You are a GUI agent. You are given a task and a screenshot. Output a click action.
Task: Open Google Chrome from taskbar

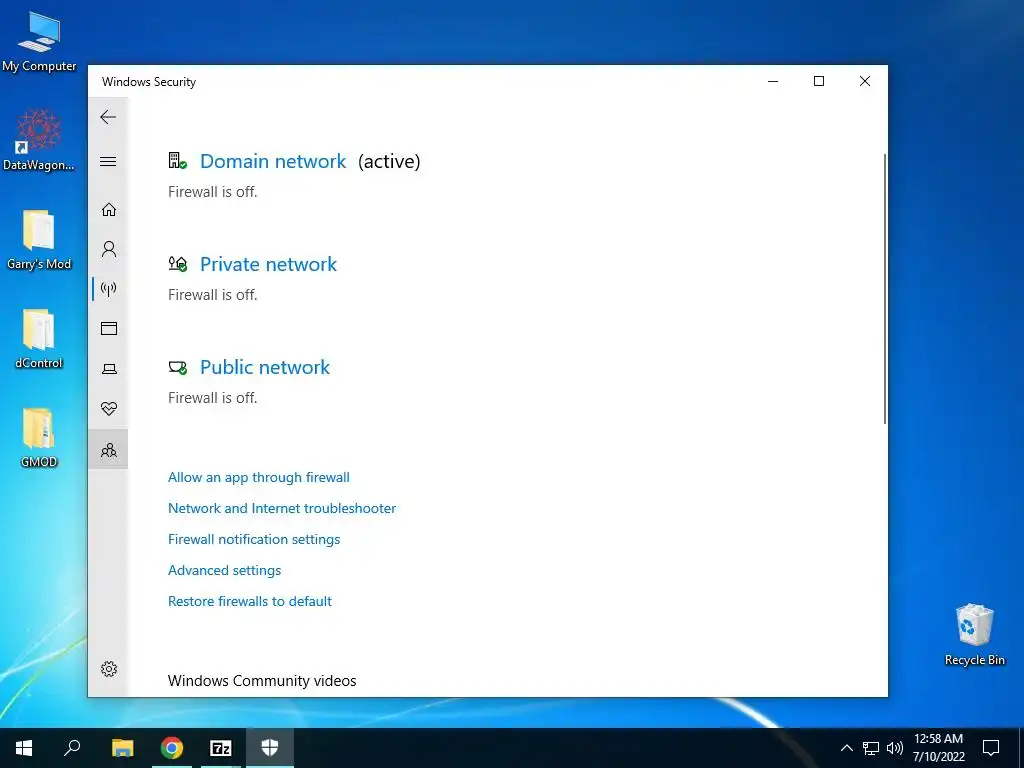172,748
